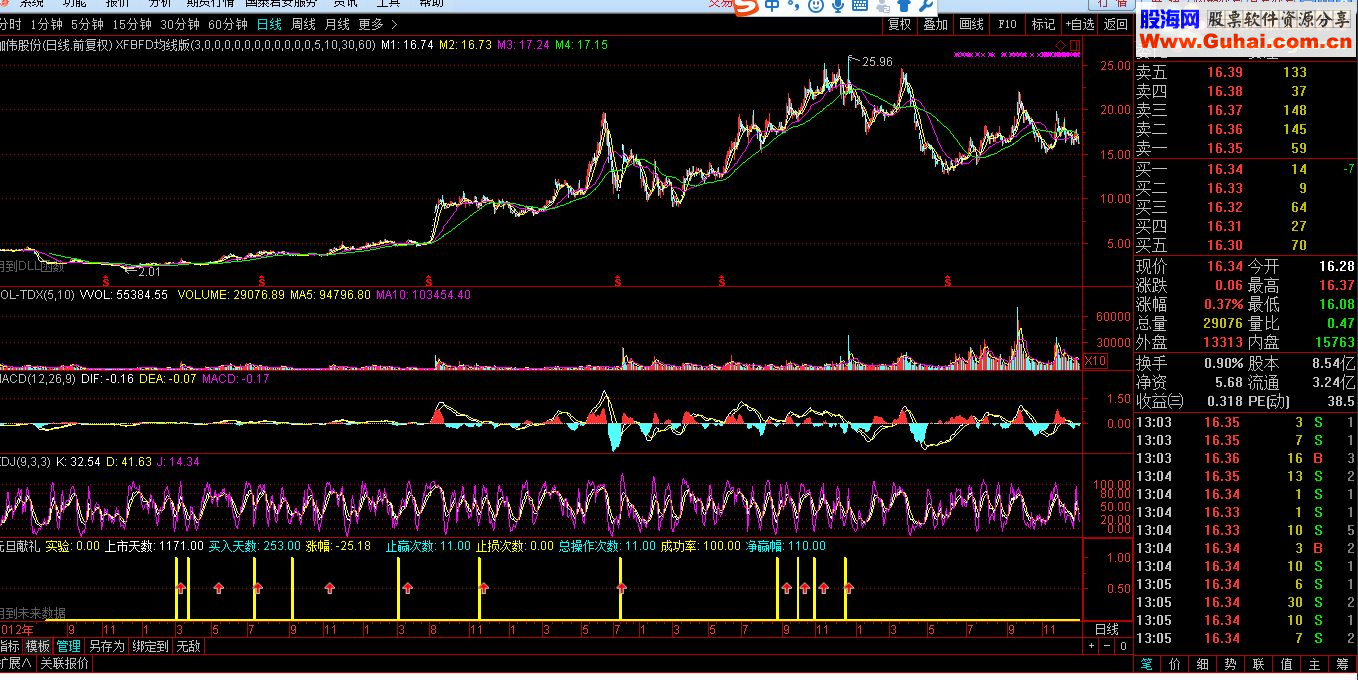Screen dimensions: 1358x680
Task: Click 另存为 save-as button
Action: [107, 646]
